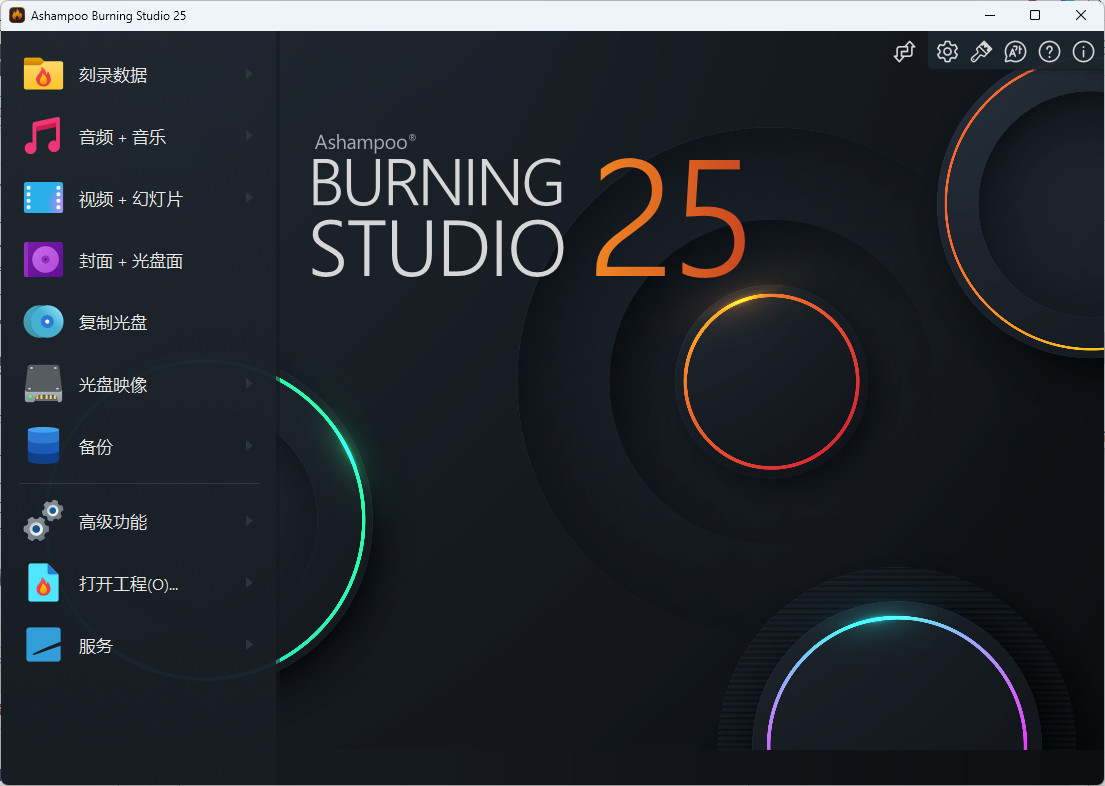Click the info circle icon

click(1083, 51)
